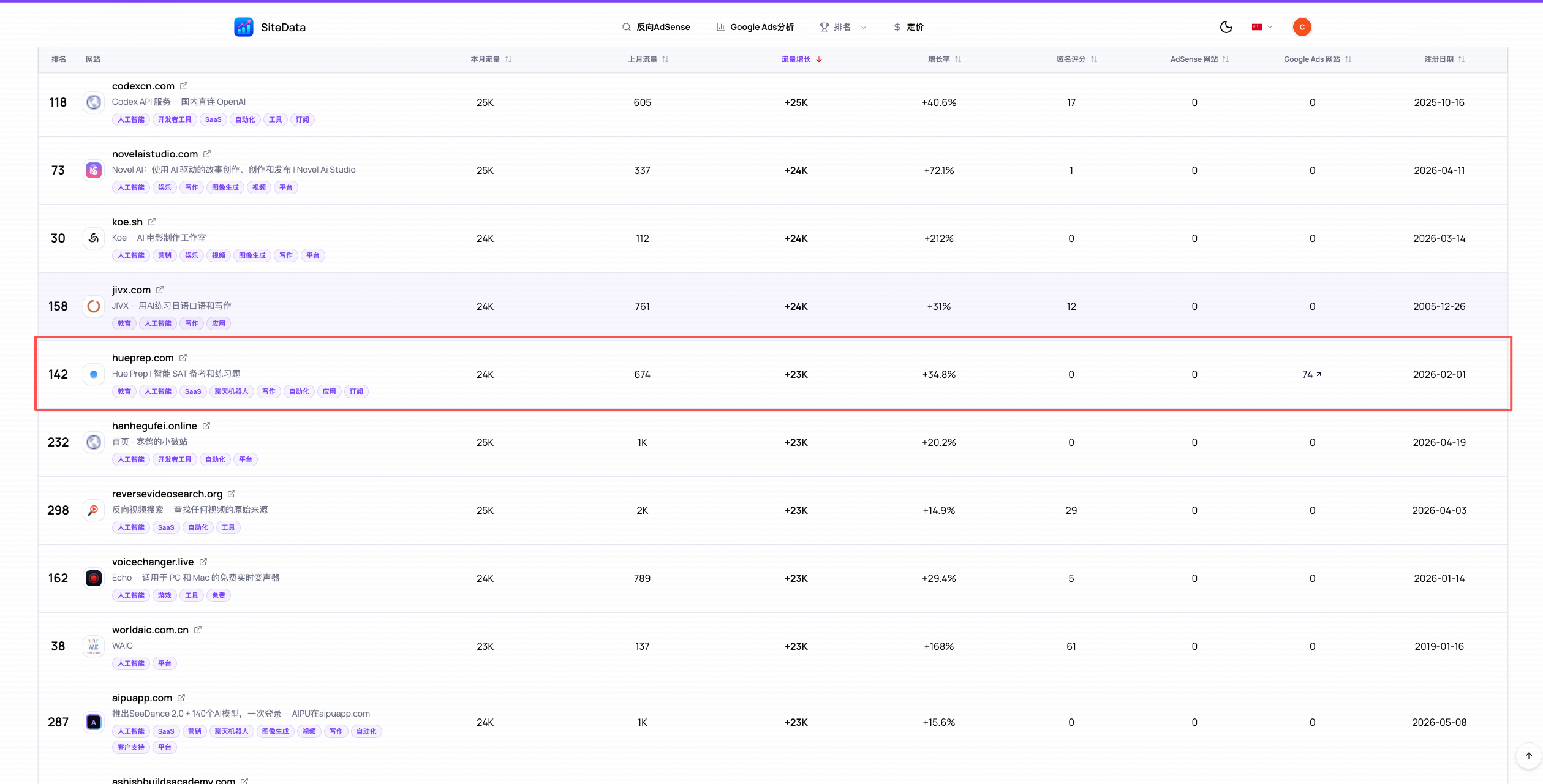Image resolution: width=1543 pixels, height=784 pixels.
Task: Sort table by Google Ads 网站 column
Action: [1318, 59]
